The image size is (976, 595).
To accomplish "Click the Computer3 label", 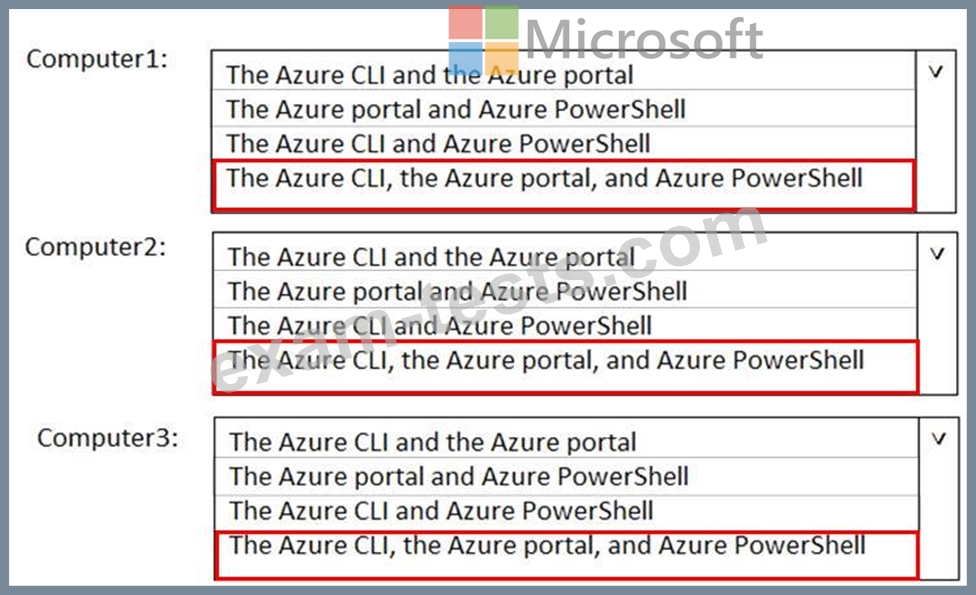I will [108, 438].
